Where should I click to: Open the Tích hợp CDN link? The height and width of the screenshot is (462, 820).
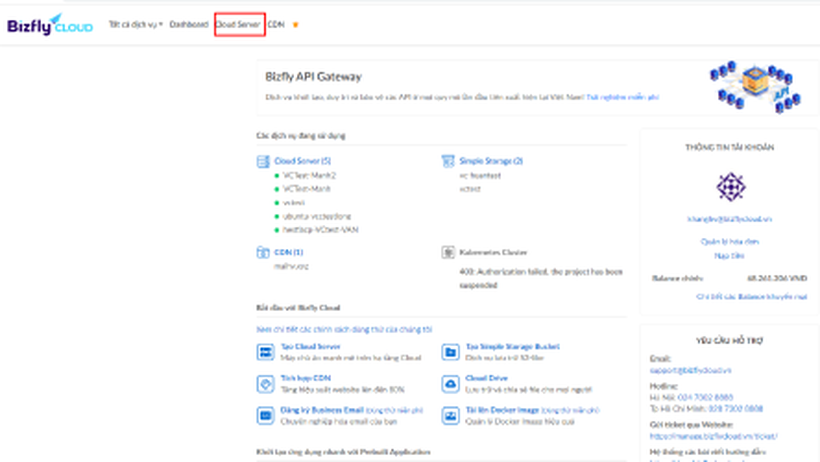305,378
